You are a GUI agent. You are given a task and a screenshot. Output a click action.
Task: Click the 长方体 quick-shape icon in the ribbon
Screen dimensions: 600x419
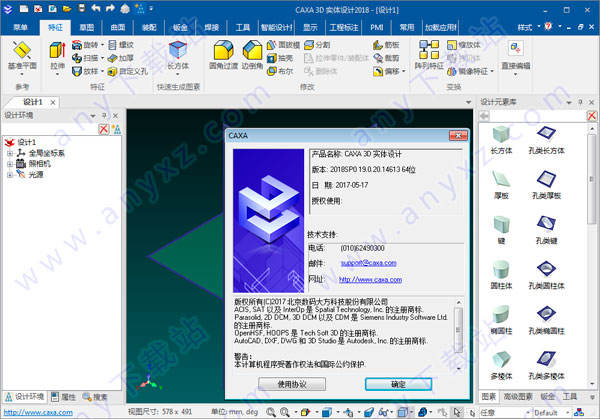[x=178, y=56]
